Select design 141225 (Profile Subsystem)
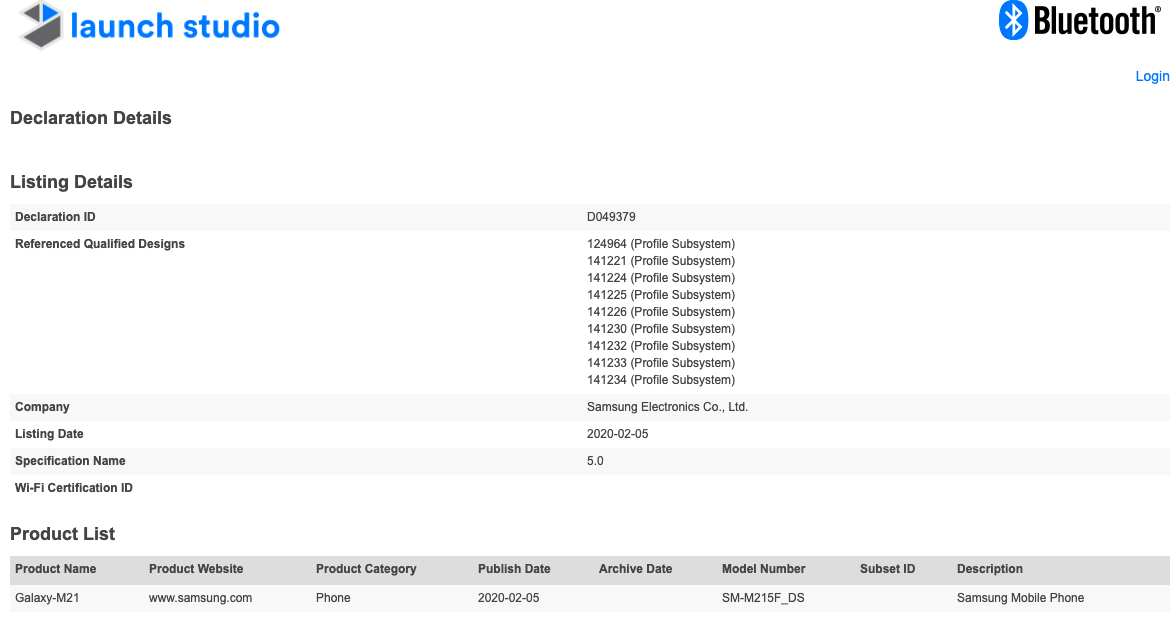Viewport: 1175px width, 621px height. 661,295
